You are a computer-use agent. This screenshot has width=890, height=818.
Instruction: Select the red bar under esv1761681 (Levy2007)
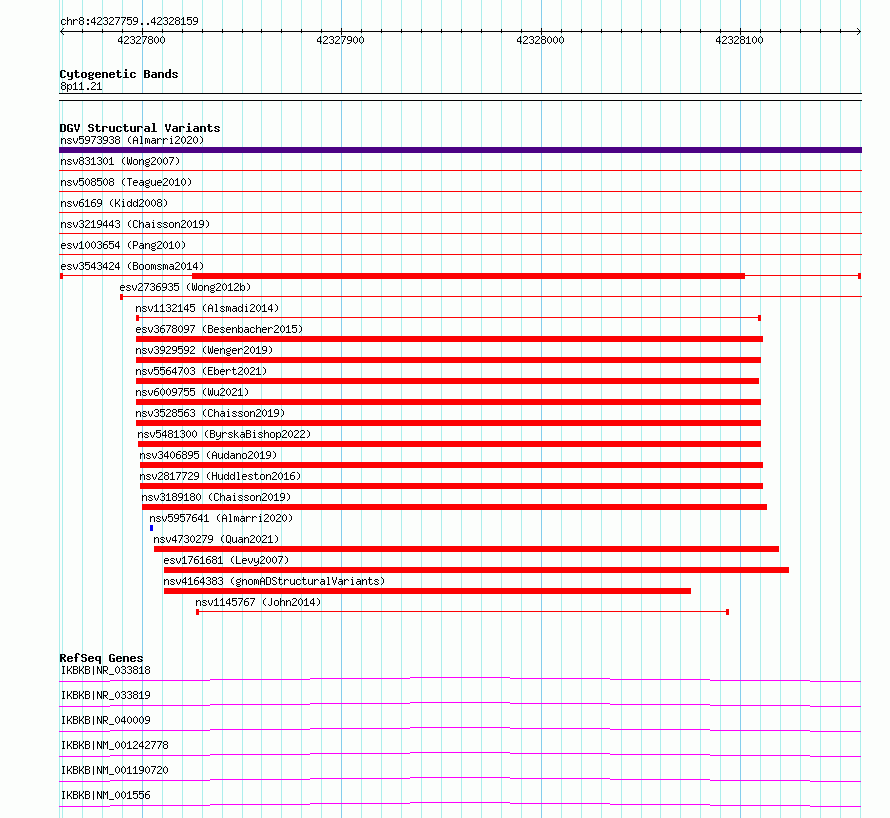tap(476, 570)
